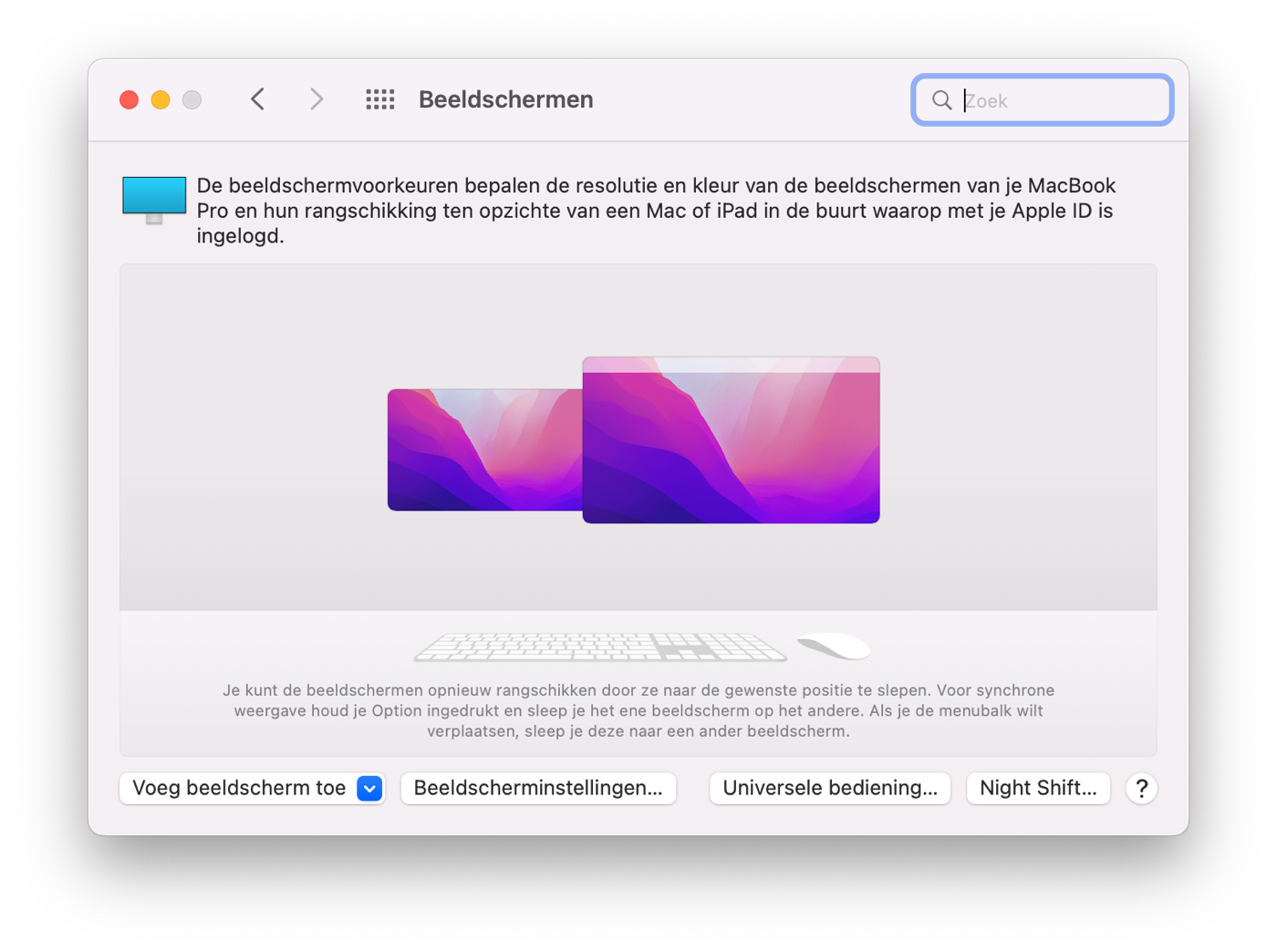Click the mouse illustration
Screen dimensions: 1277x952
coord(834,646)
